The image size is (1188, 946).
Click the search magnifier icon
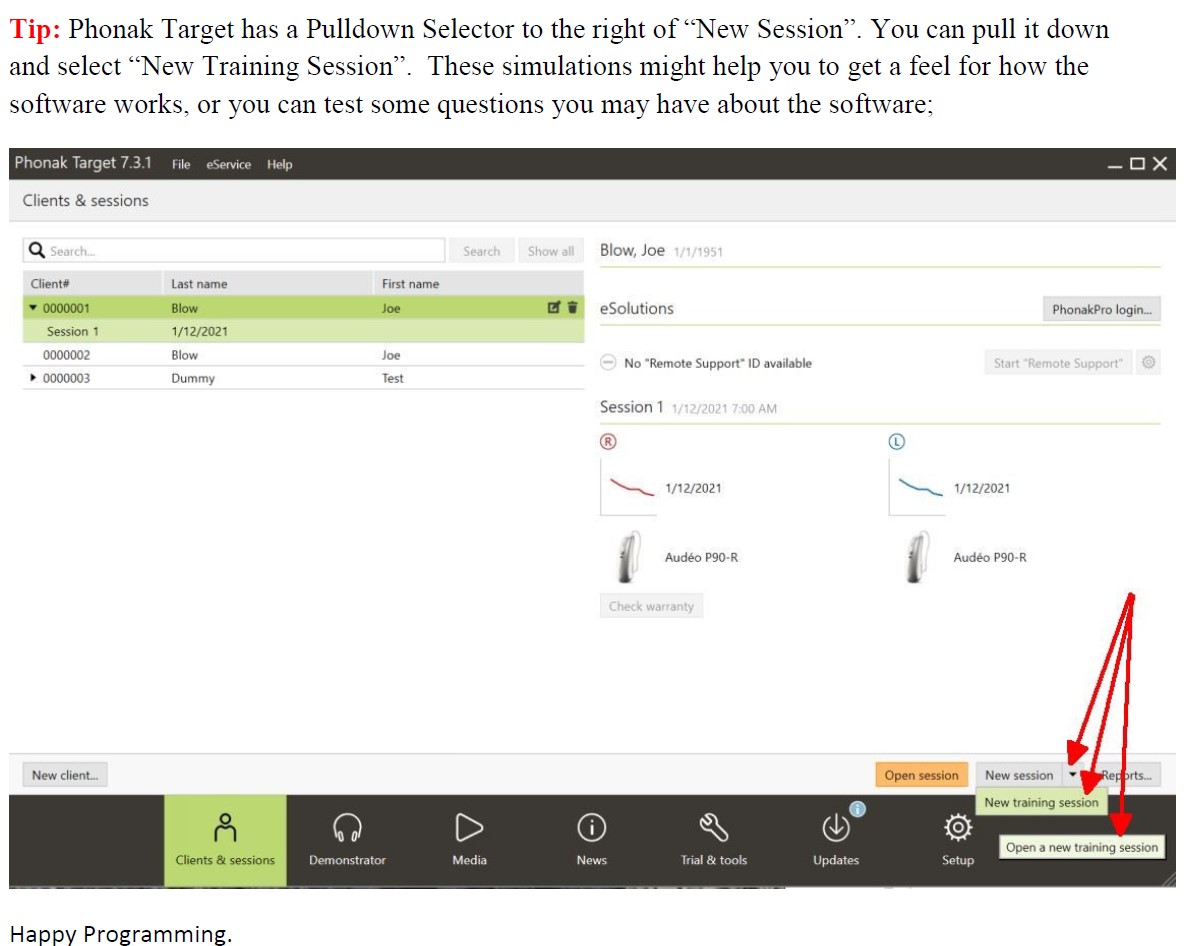pos(36,250)
